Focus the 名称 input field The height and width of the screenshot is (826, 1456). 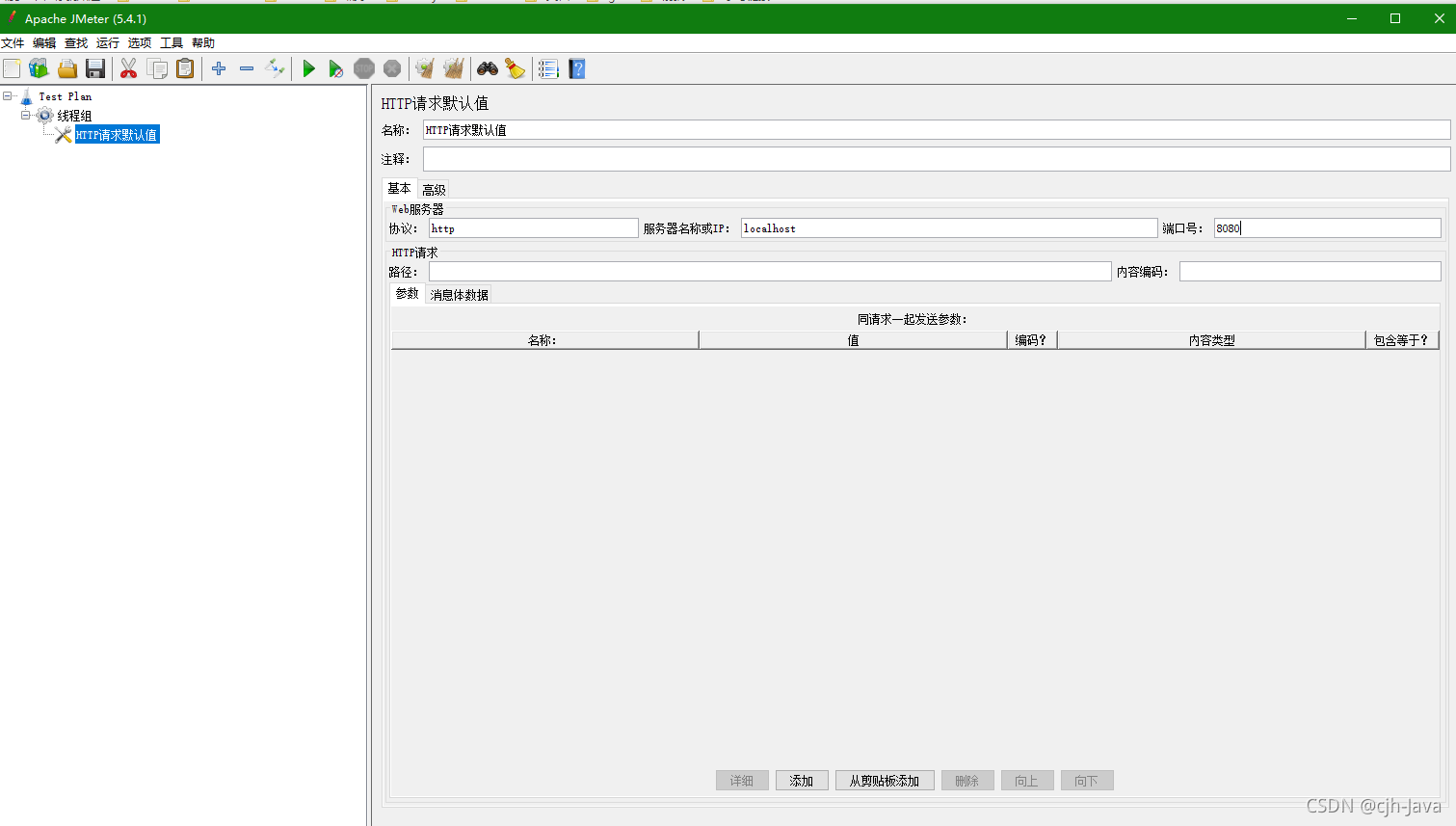click(937, 130)
